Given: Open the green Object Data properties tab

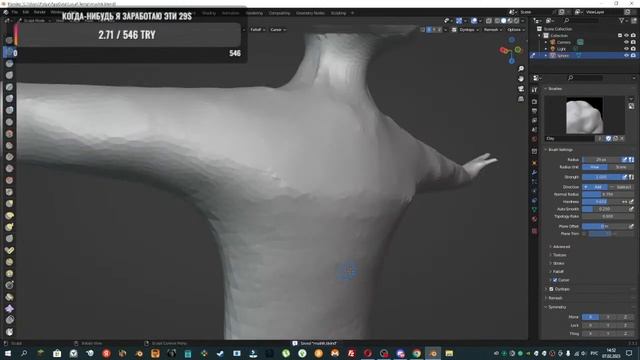Looking at the screenshot, I should point(535,210).
